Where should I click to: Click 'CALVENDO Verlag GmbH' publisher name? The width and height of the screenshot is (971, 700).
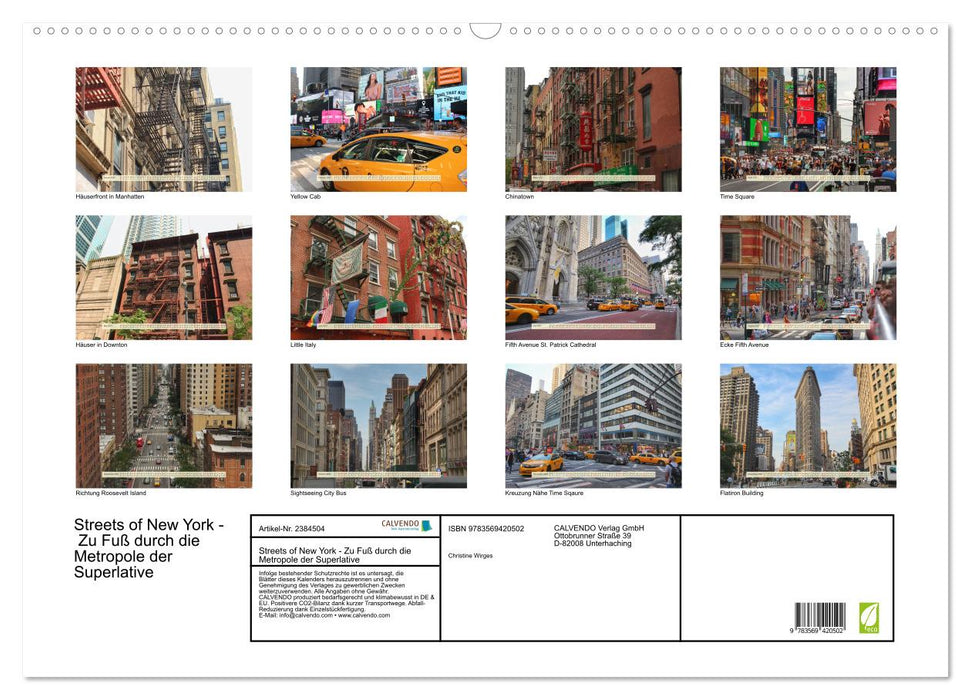(599, 528)
